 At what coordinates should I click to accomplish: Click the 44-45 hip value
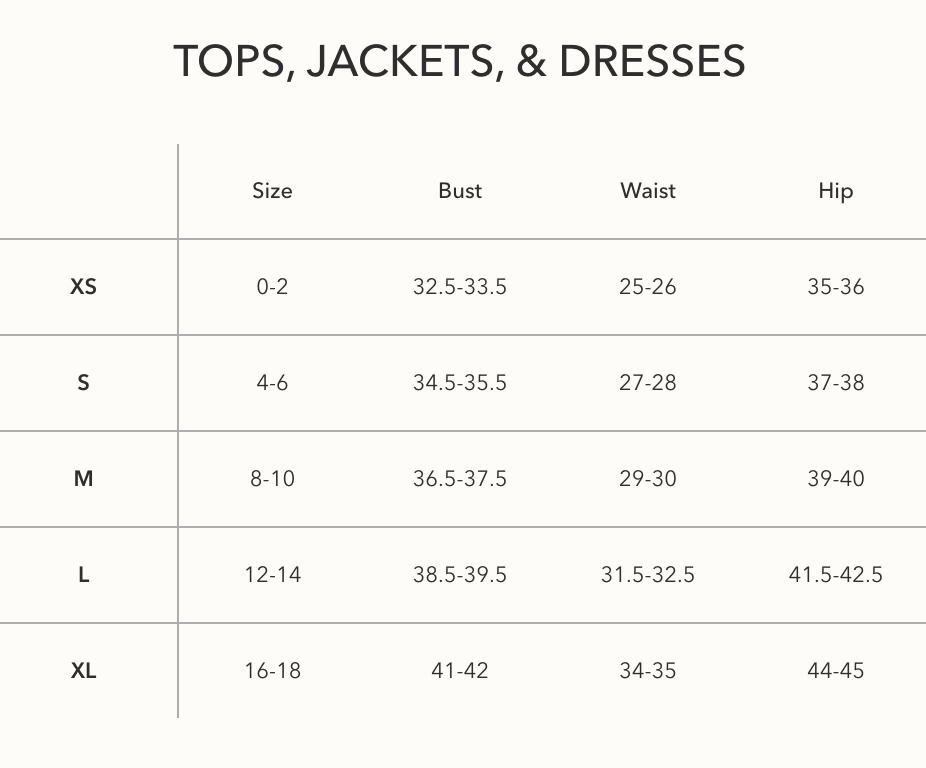[836, 671]
